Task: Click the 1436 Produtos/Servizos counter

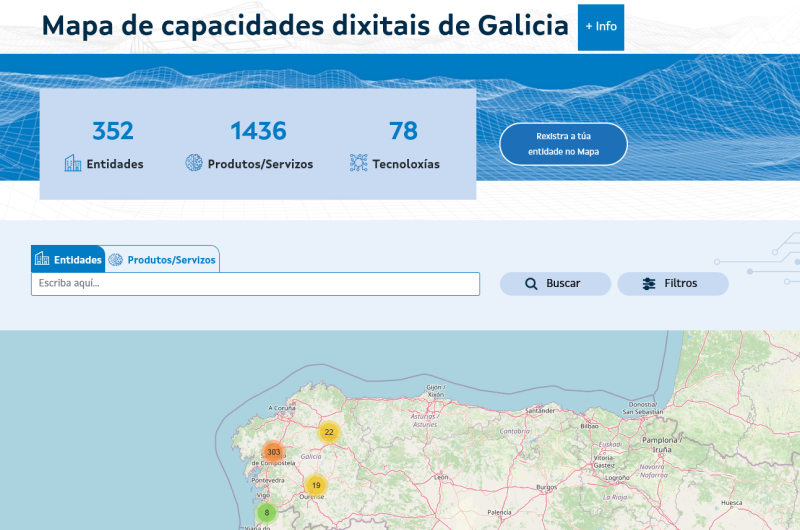Action: pyautogui.click(x=249, y=145)
